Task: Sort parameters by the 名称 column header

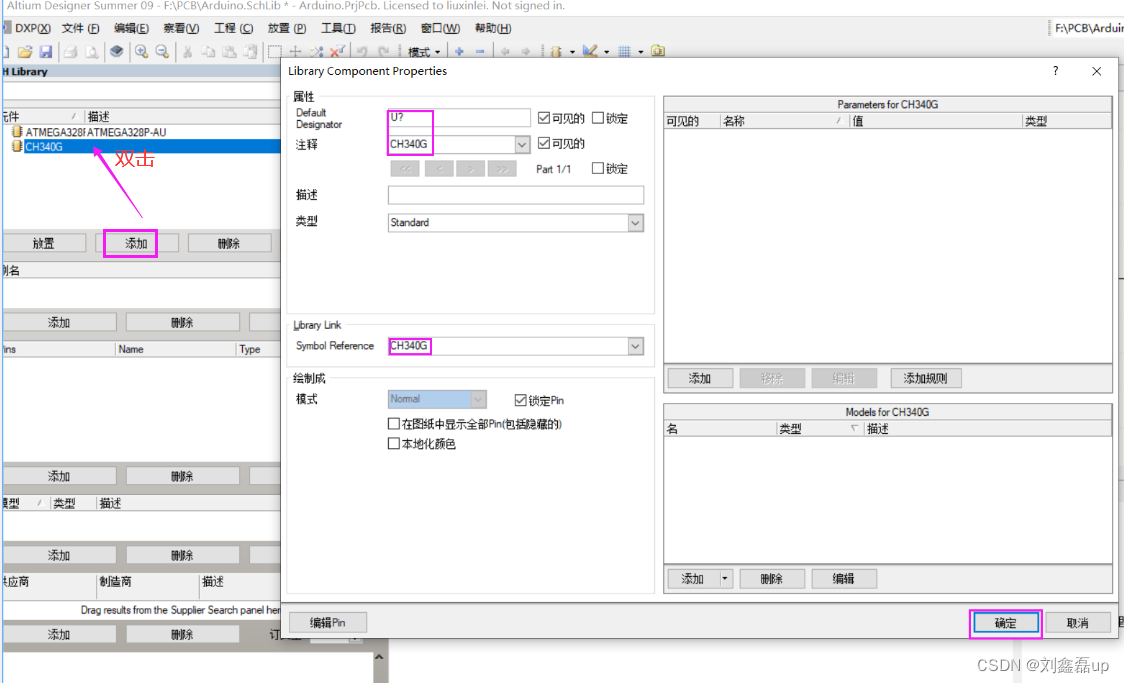Action: tap(784, 121)
